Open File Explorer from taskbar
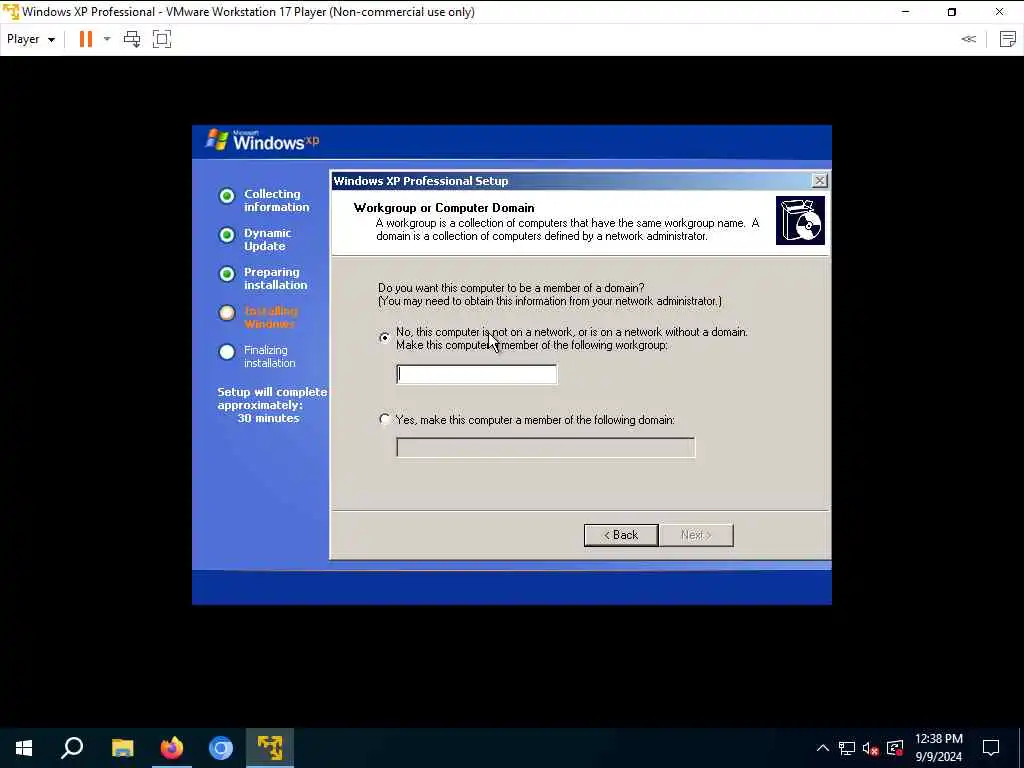The width and height of the screenshot is (1024, 768). 122,748
